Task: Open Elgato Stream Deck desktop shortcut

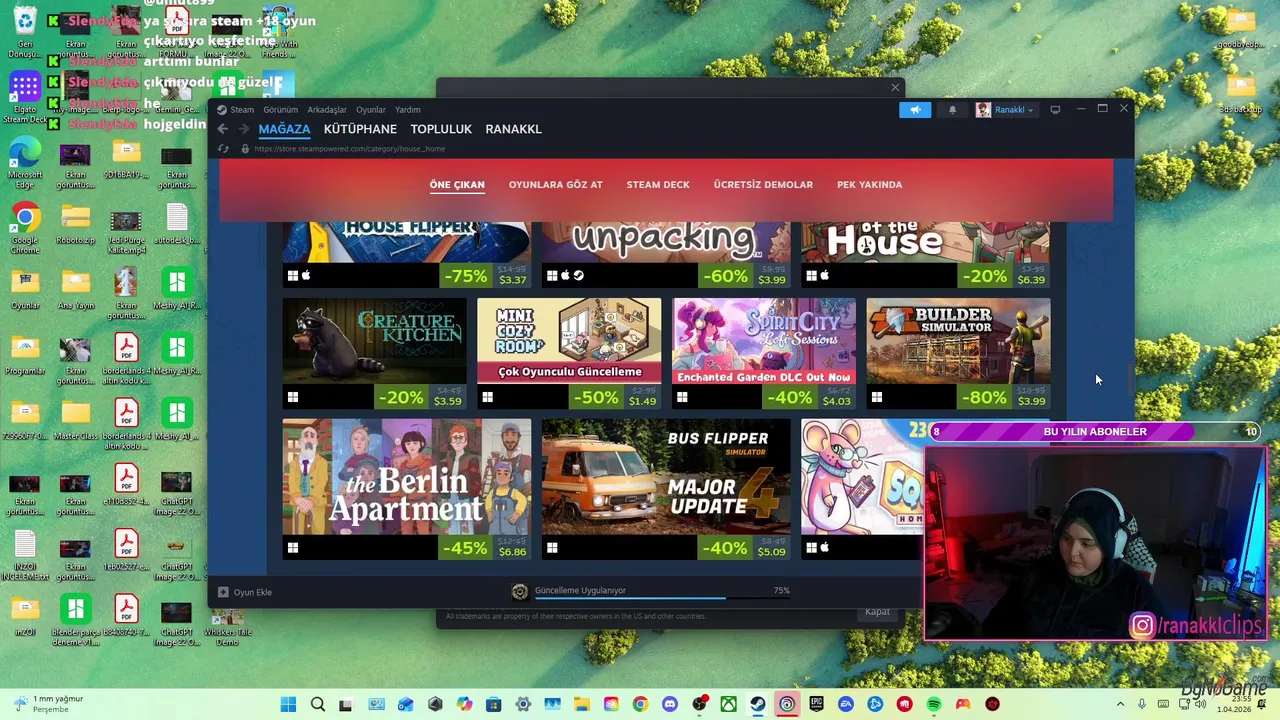Action: click(25, 98)
